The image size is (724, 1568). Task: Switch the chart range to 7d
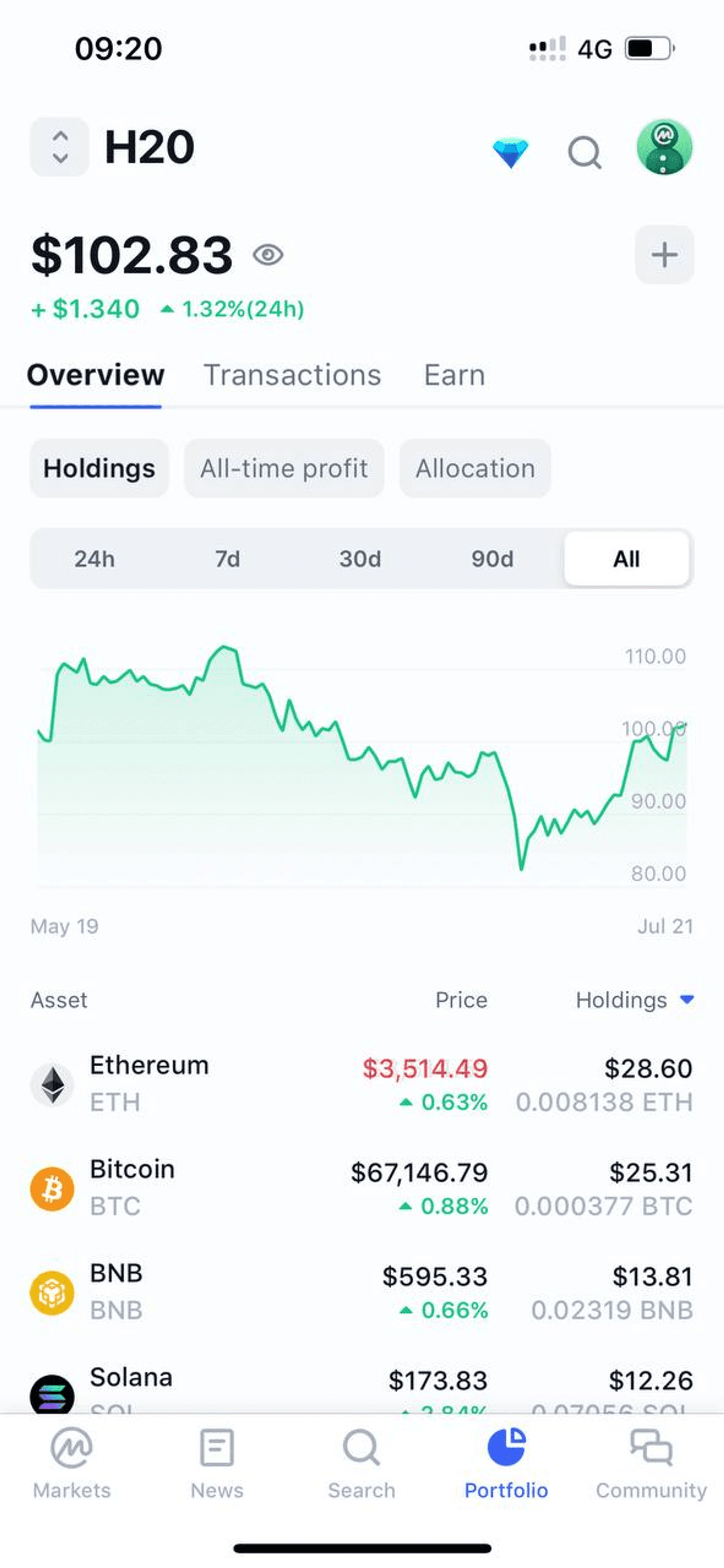coord(227,559)
